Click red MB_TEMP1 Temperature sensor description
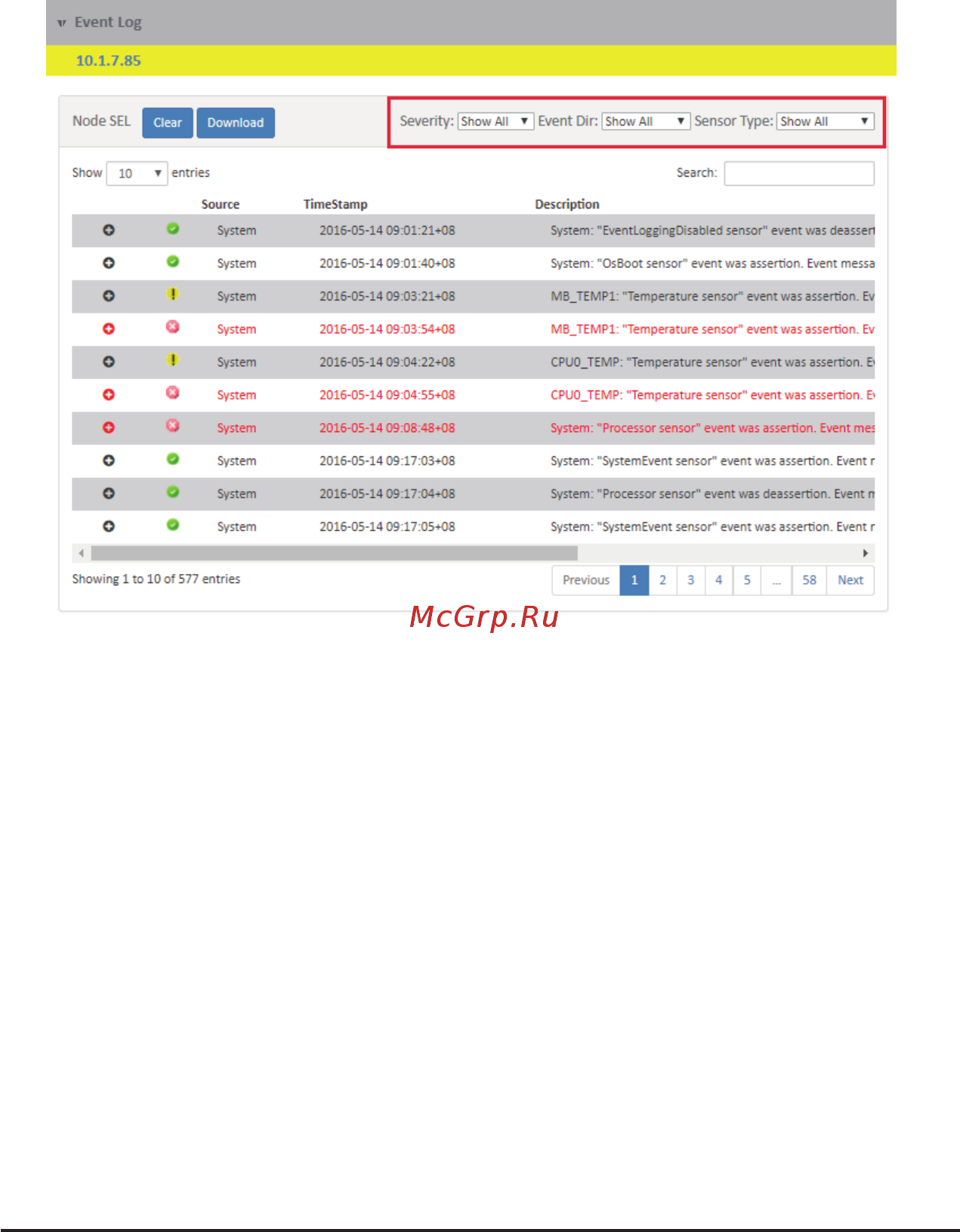 pos(712,329)
